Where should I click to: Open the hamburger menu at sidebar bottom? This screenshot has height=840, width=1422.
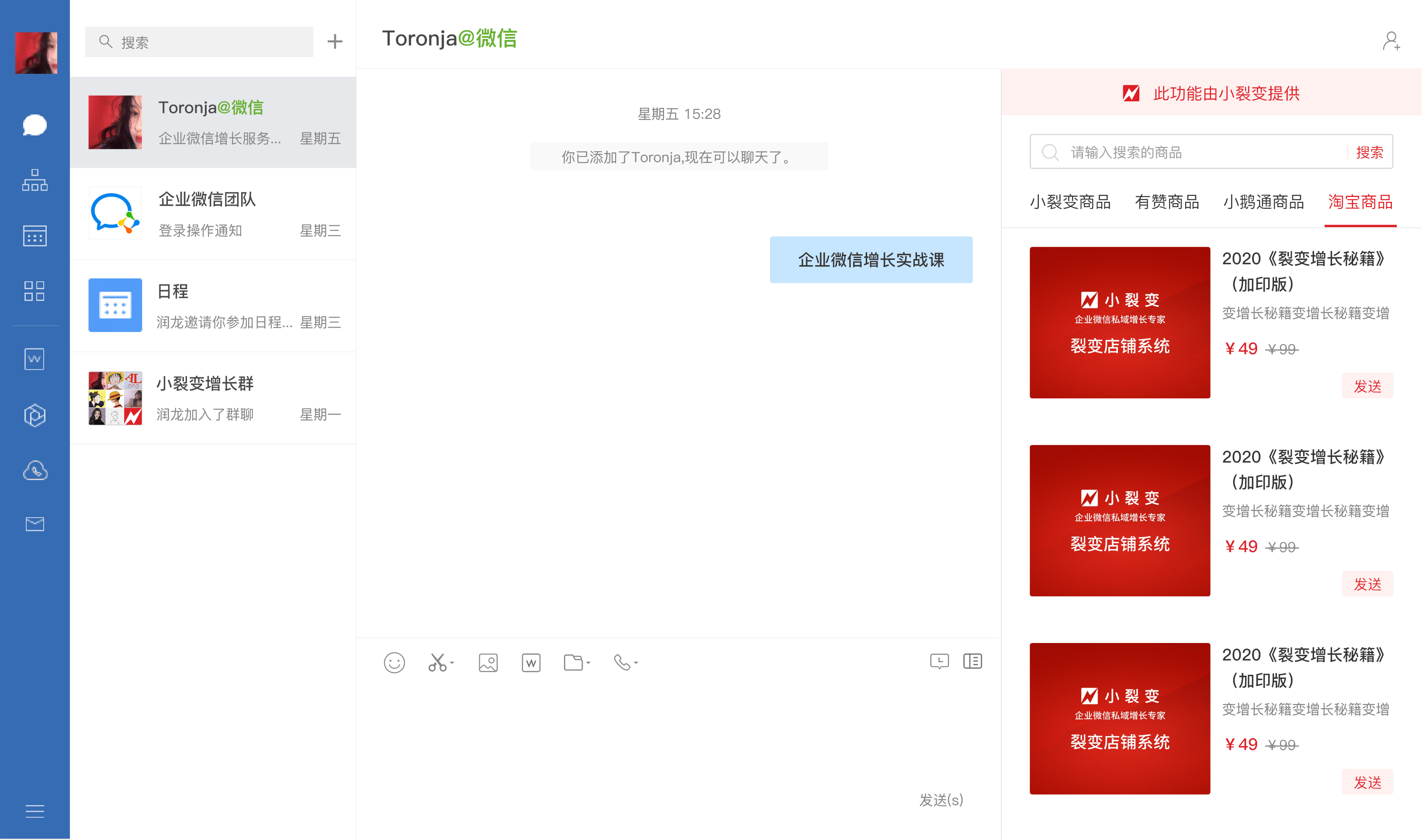pyautogui.click(x=35, y=811)
